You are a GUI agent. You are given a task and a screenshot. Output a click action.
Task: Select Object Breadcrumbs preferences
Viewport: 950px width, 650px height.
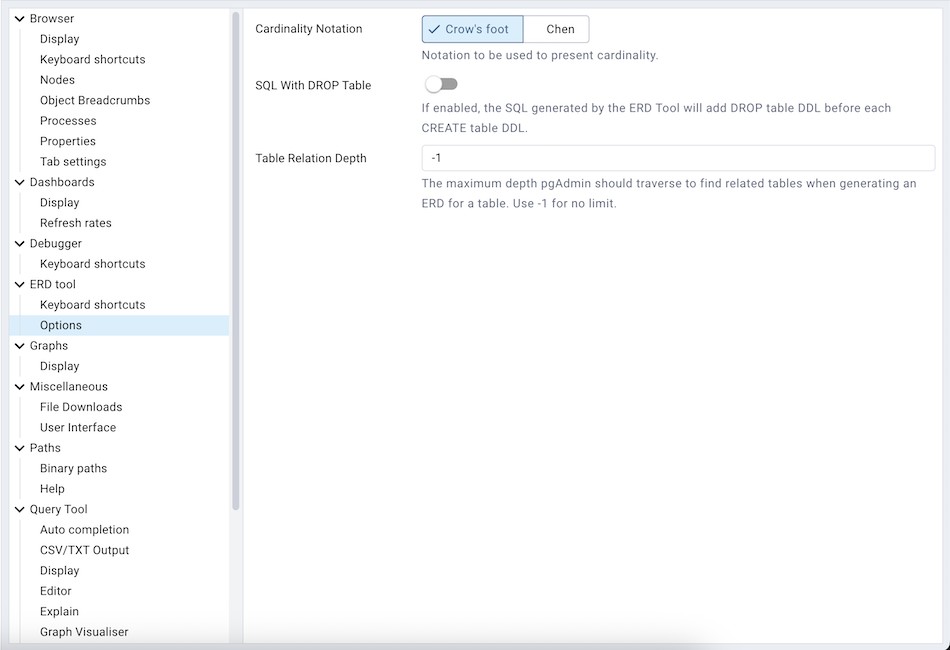click(x=95, y=100)
